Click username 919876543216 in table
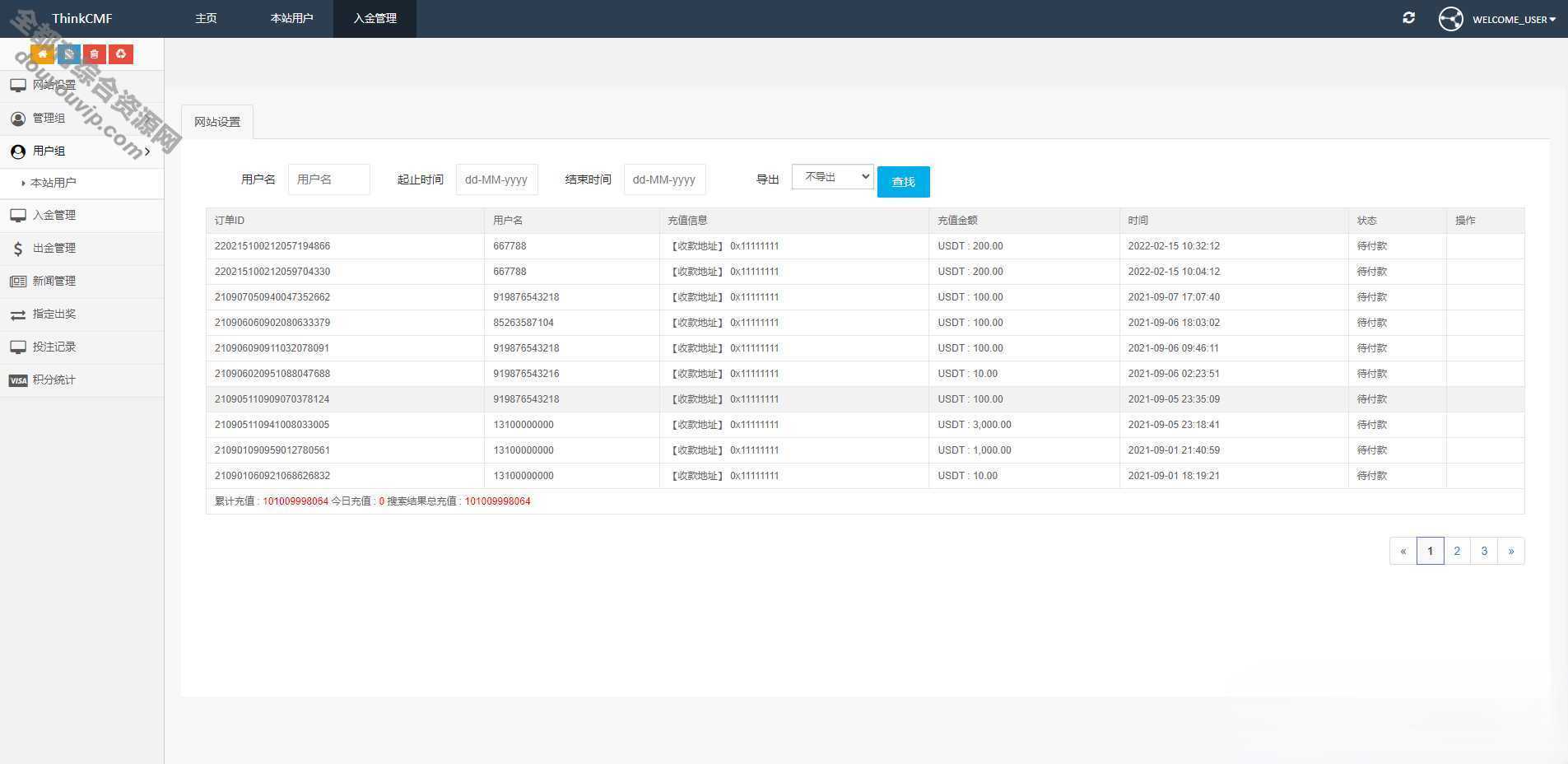 [526, 374]
